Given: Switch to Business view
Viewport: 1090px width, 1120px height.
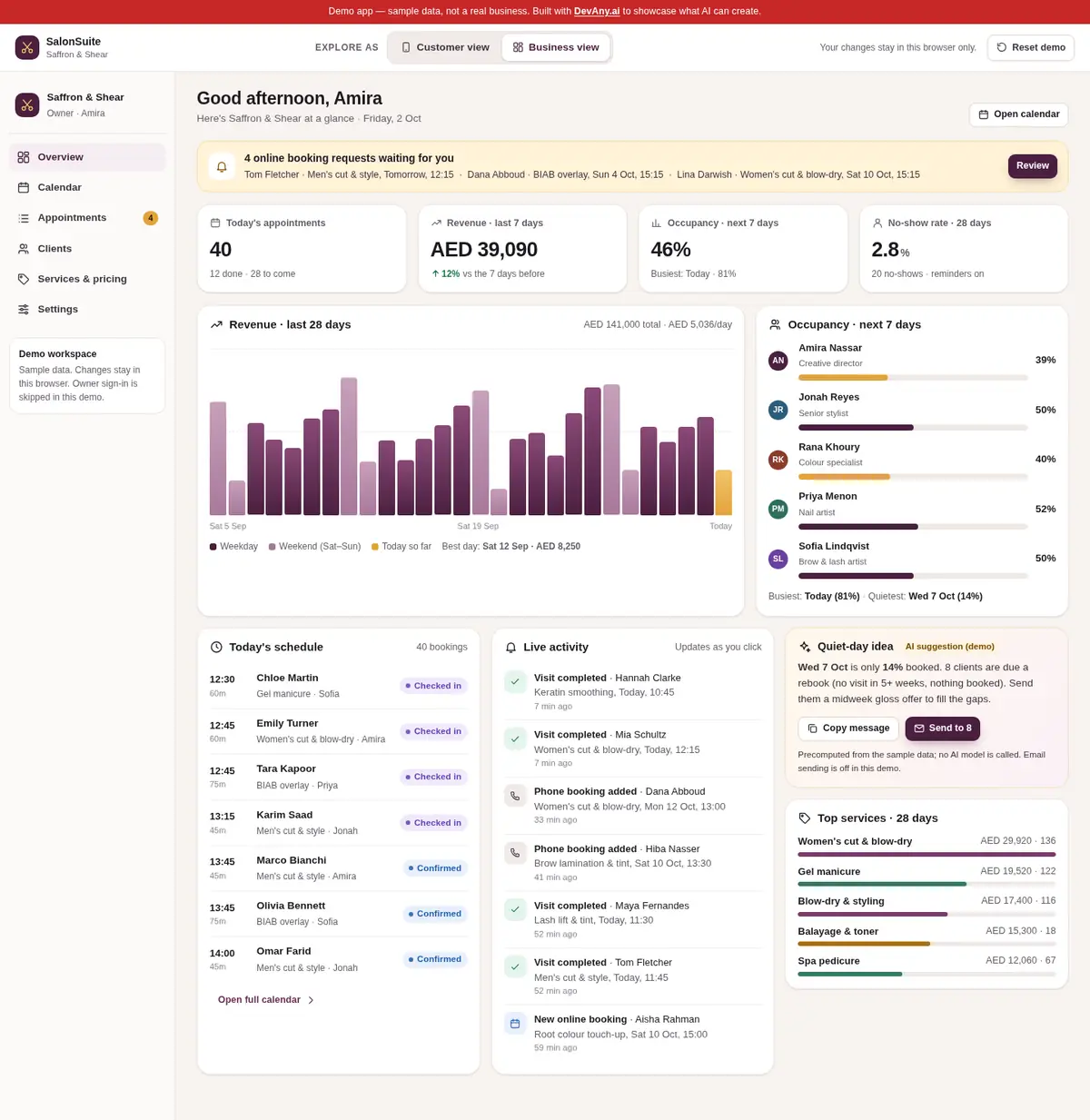Looking at the screenshot, I should pos(556,47).
